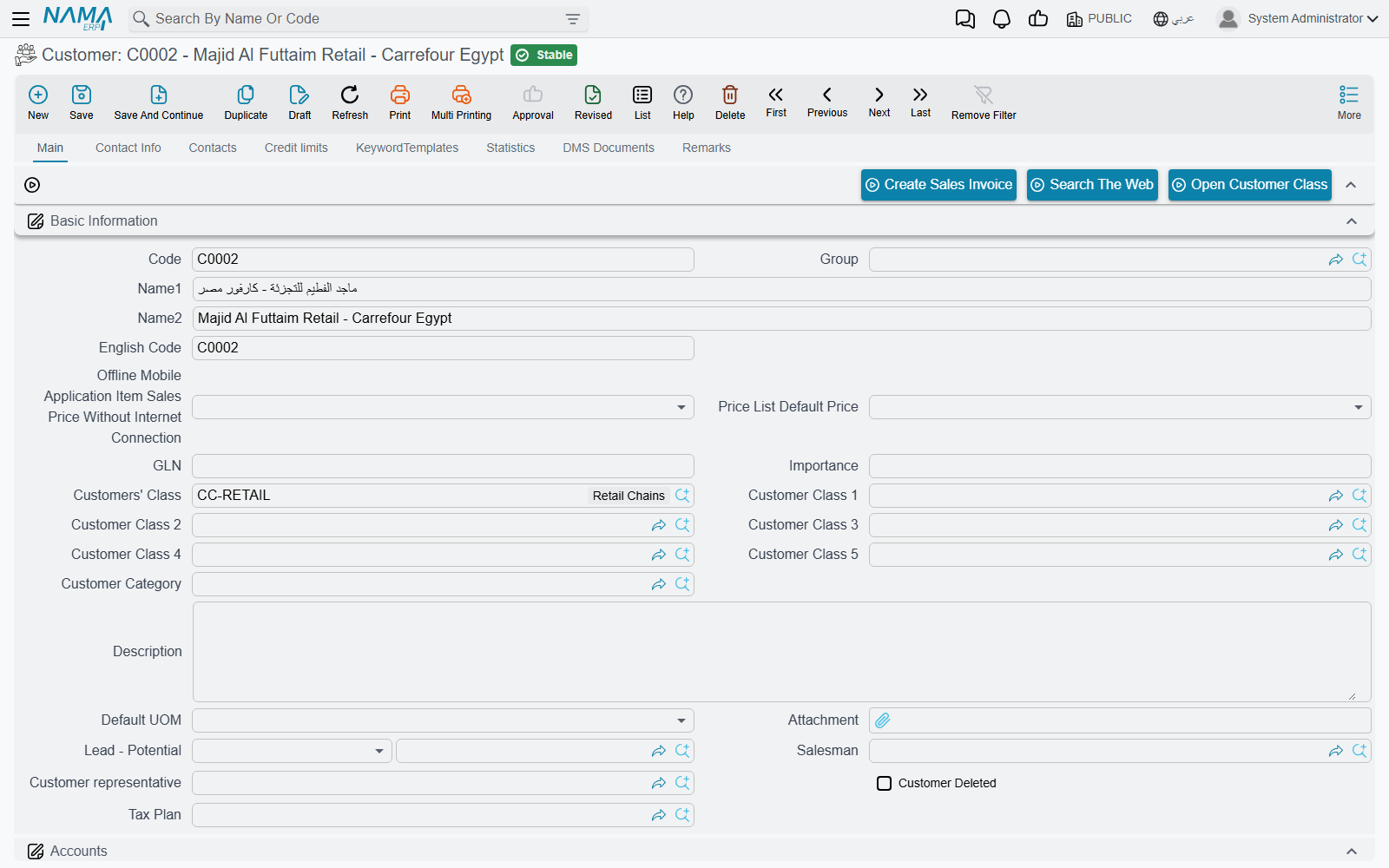The width and height of the screenshot is (1389, 868).
Task: Click the Stable status badge
Action: [544, 56]
